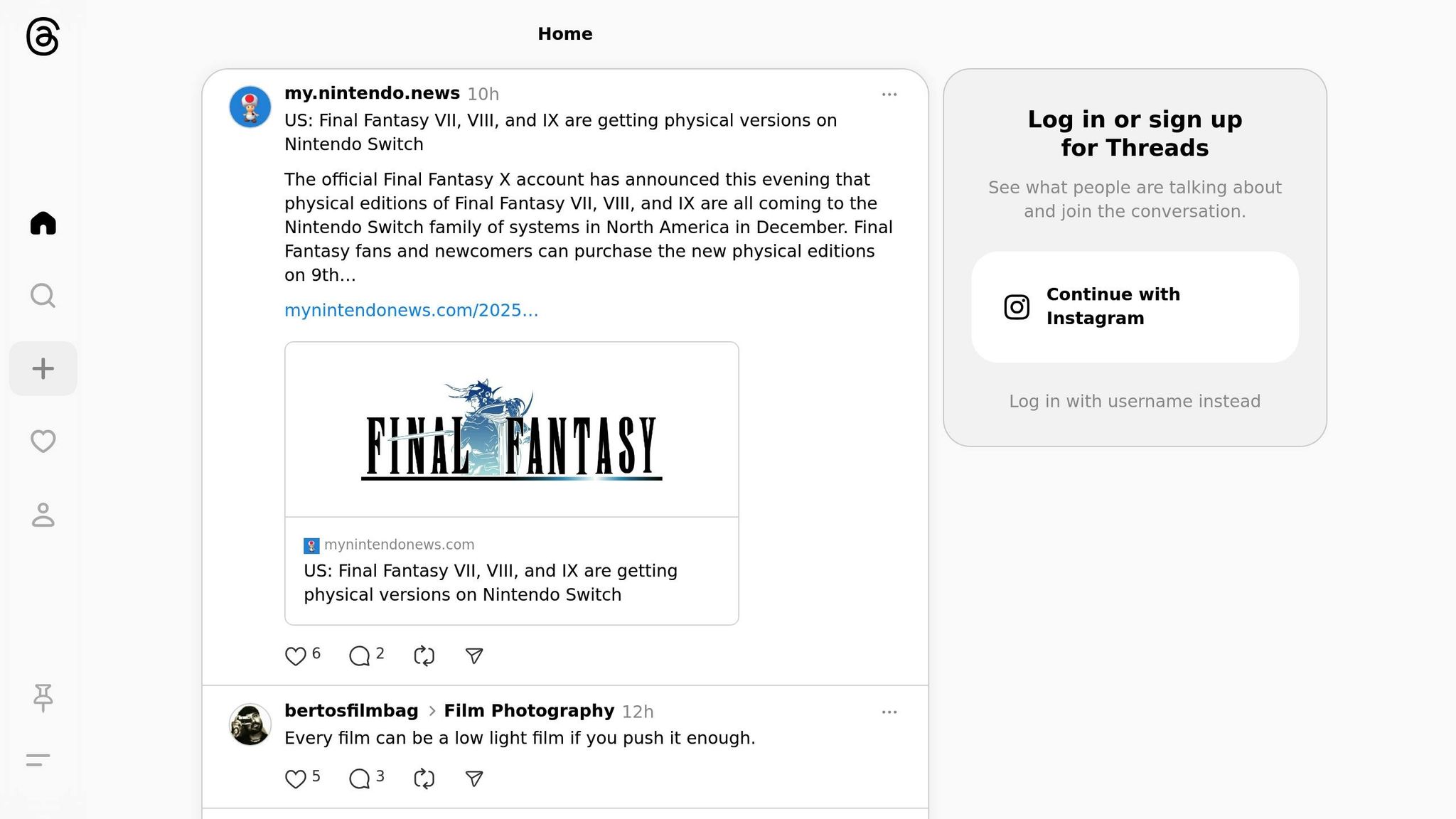Click Continue with Instagram button

[x=1135, y=306]
